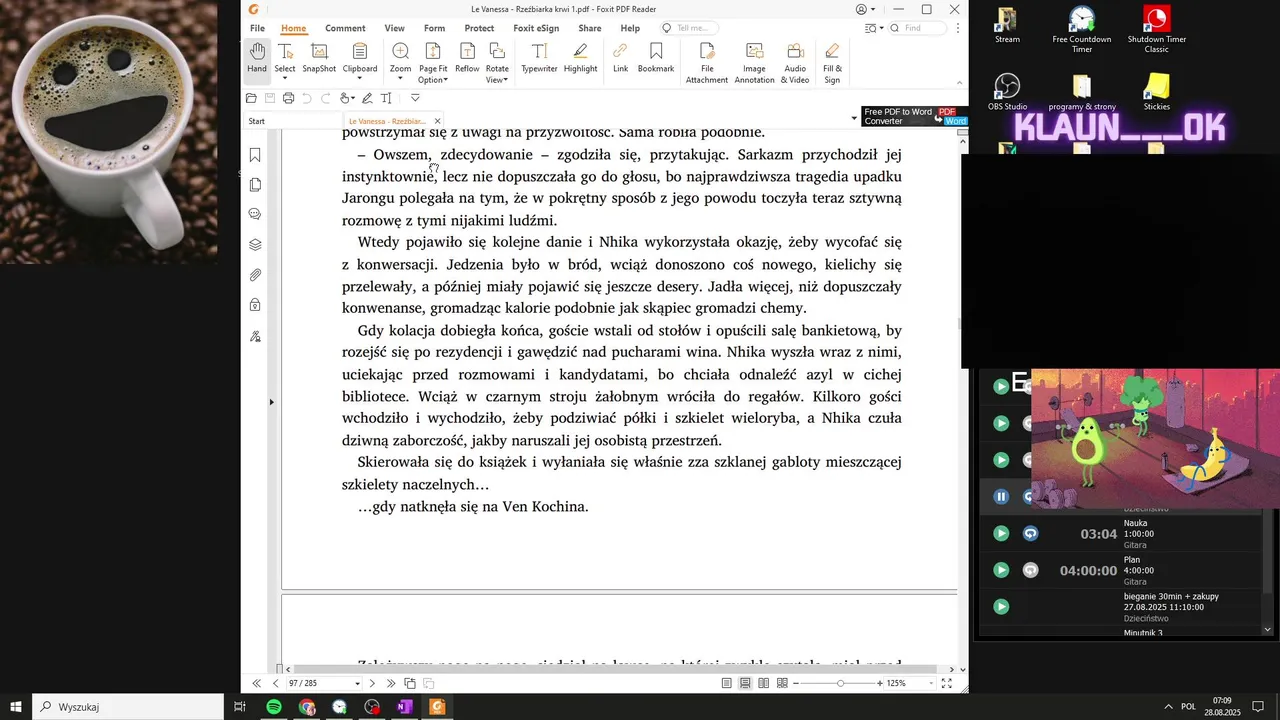Click the Open file quick-access icon

point(251,98)
